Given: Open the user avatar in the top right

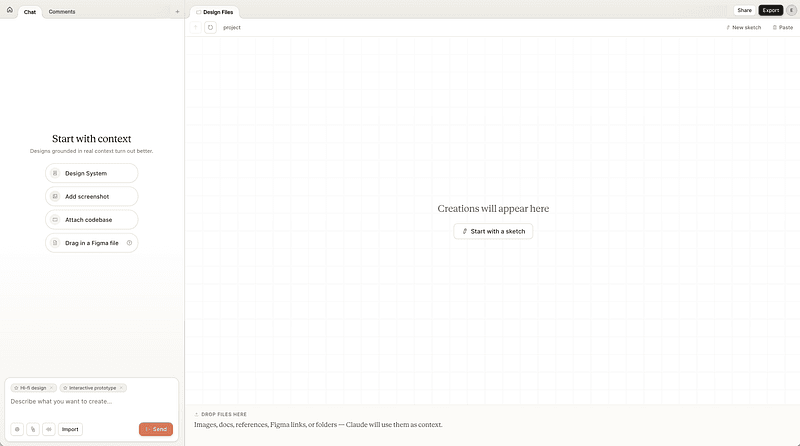Looking at the screenshot, I should coord(791,10).
